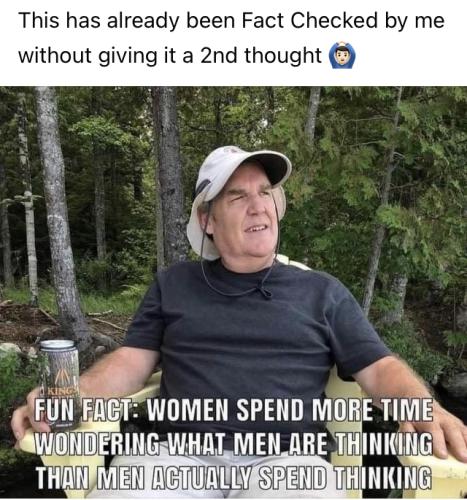Click the hat's chin cord toggle
This screenshot has width=467, height=500.
pos(265,292)
